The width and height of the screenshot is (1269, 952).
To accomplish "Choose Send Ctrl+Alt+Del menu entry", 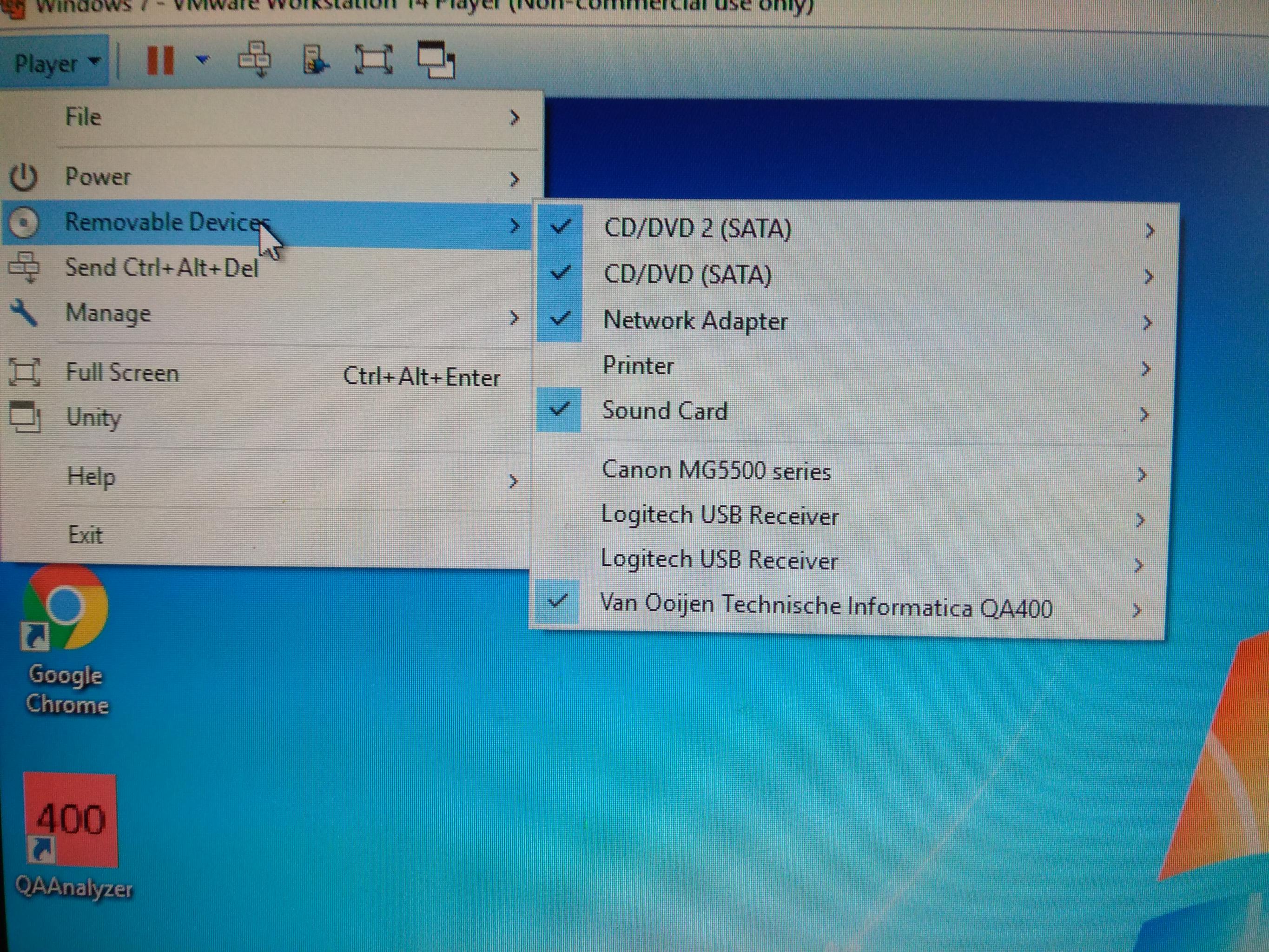I will coord(266,269).
